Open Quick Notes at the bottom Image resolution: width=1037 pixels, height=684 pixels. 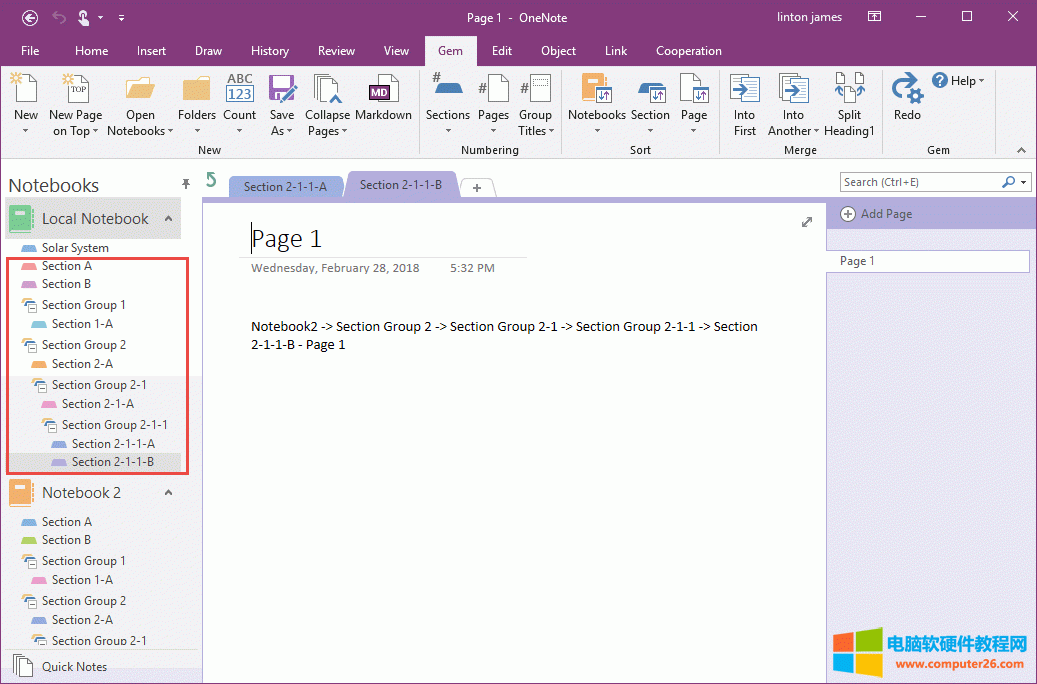tap(74, 666)
